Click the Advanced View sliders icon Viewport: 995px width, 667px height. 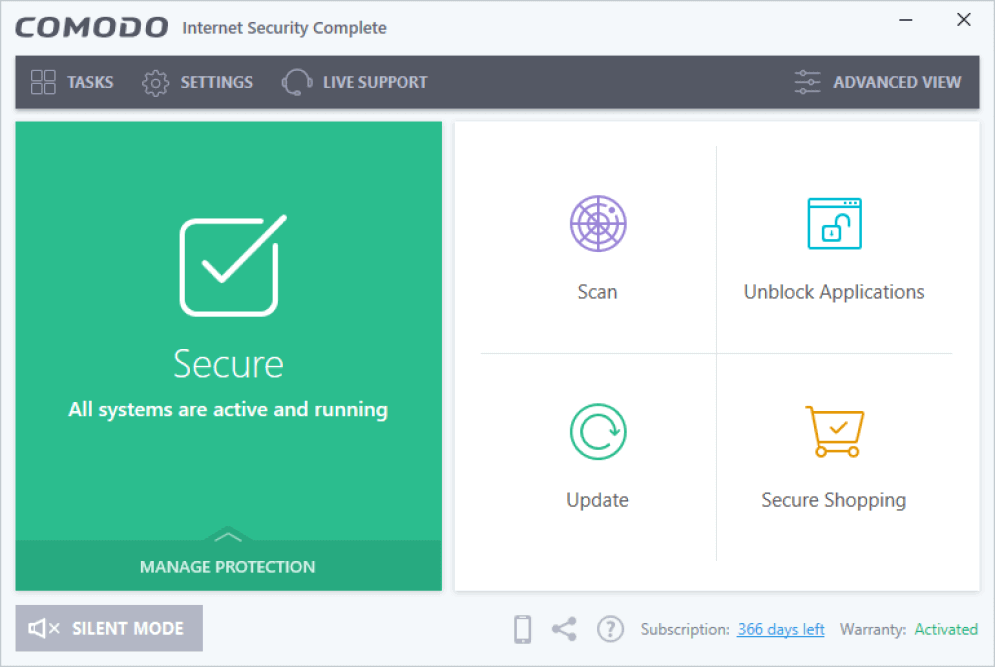(x=807, y=82)
